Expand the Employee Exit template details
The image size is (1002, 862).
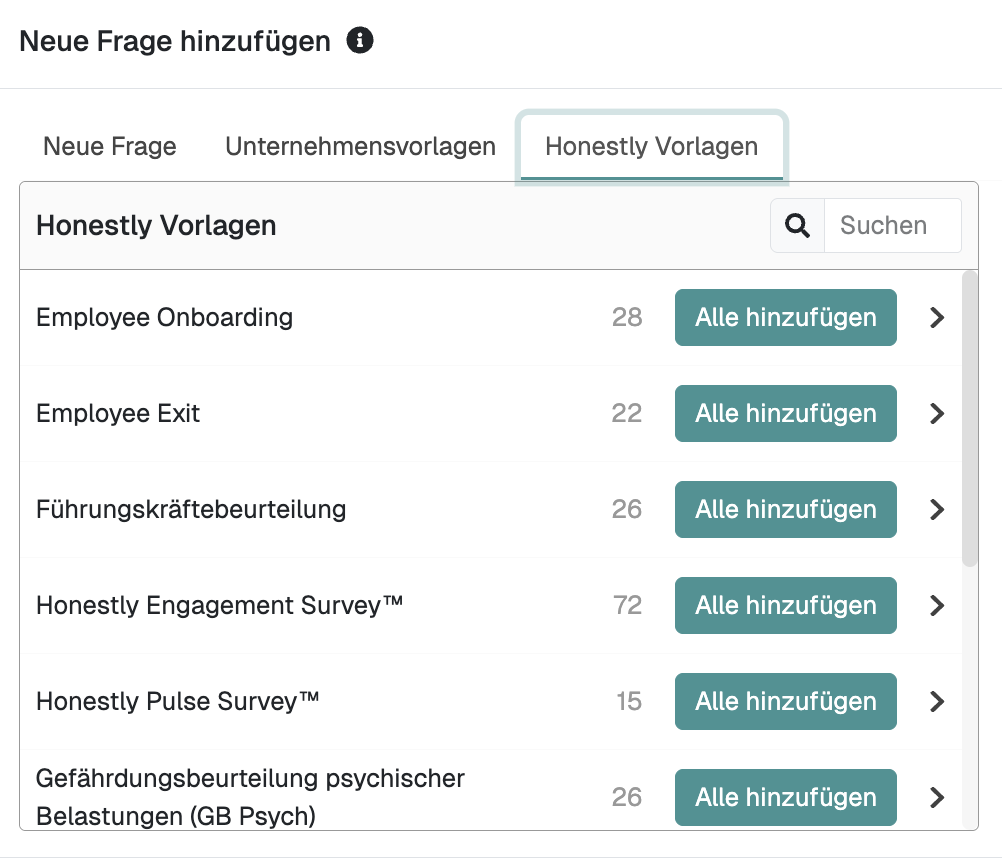(936, 413)
